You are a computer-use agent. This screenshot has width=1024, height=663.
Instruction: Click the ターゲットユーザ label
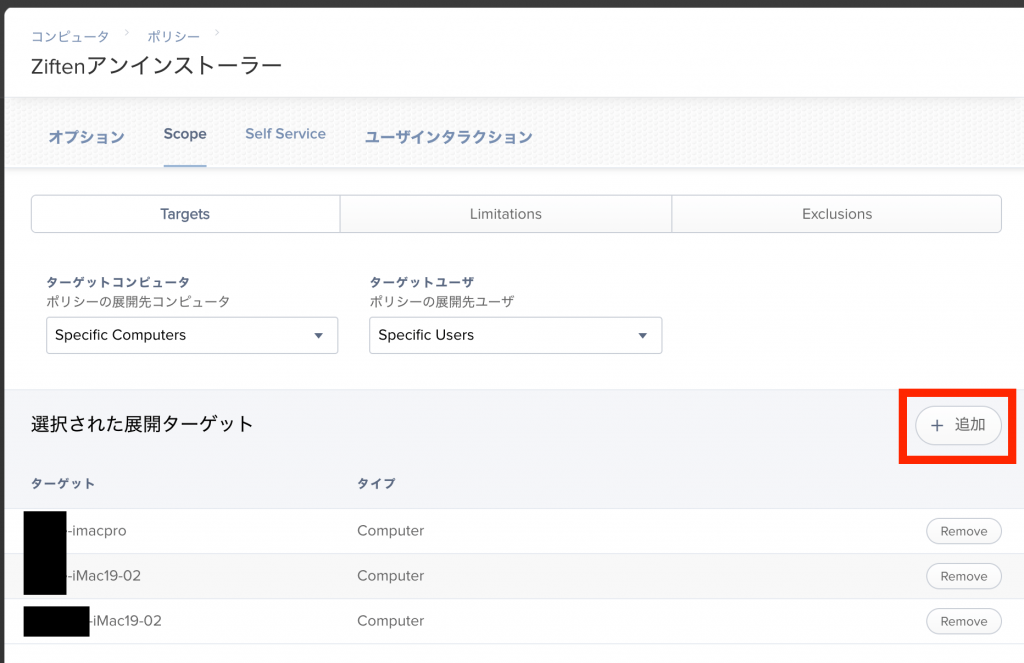tap(422, 282)
